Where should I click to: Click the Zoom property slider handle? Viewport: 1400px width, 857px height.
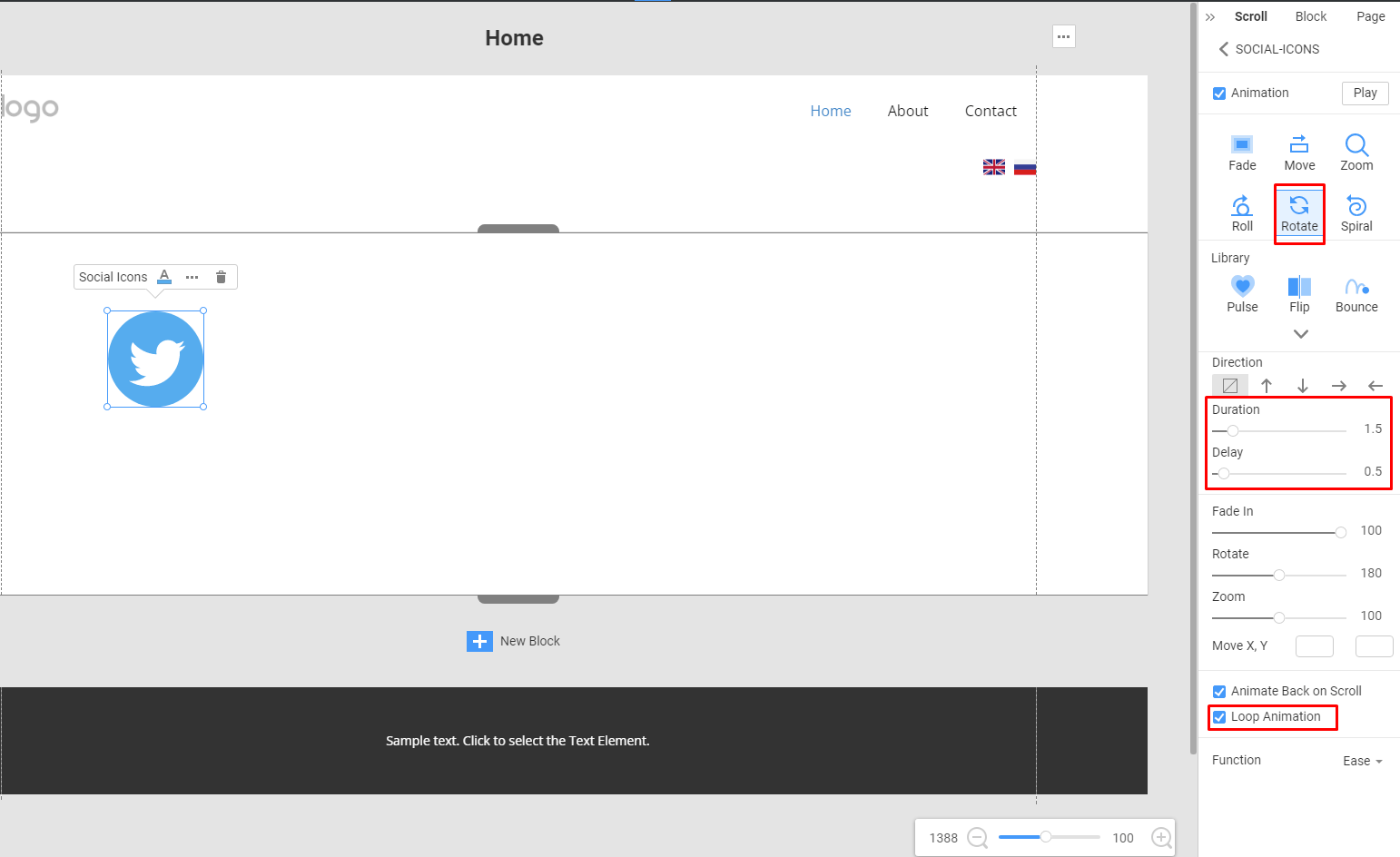[x=1278, y=617]
